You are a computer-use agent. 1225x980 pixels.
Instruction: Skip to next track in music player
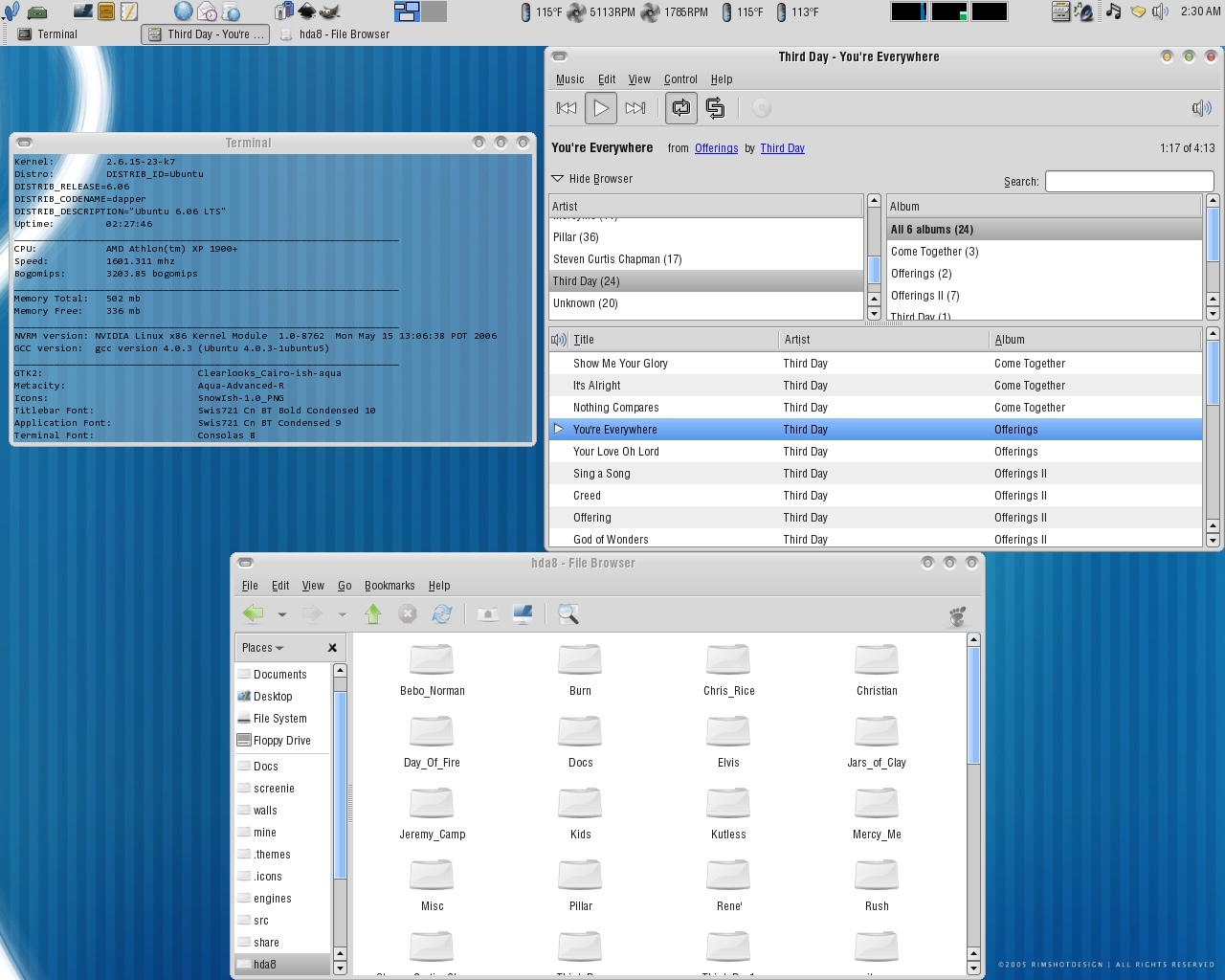635,108
